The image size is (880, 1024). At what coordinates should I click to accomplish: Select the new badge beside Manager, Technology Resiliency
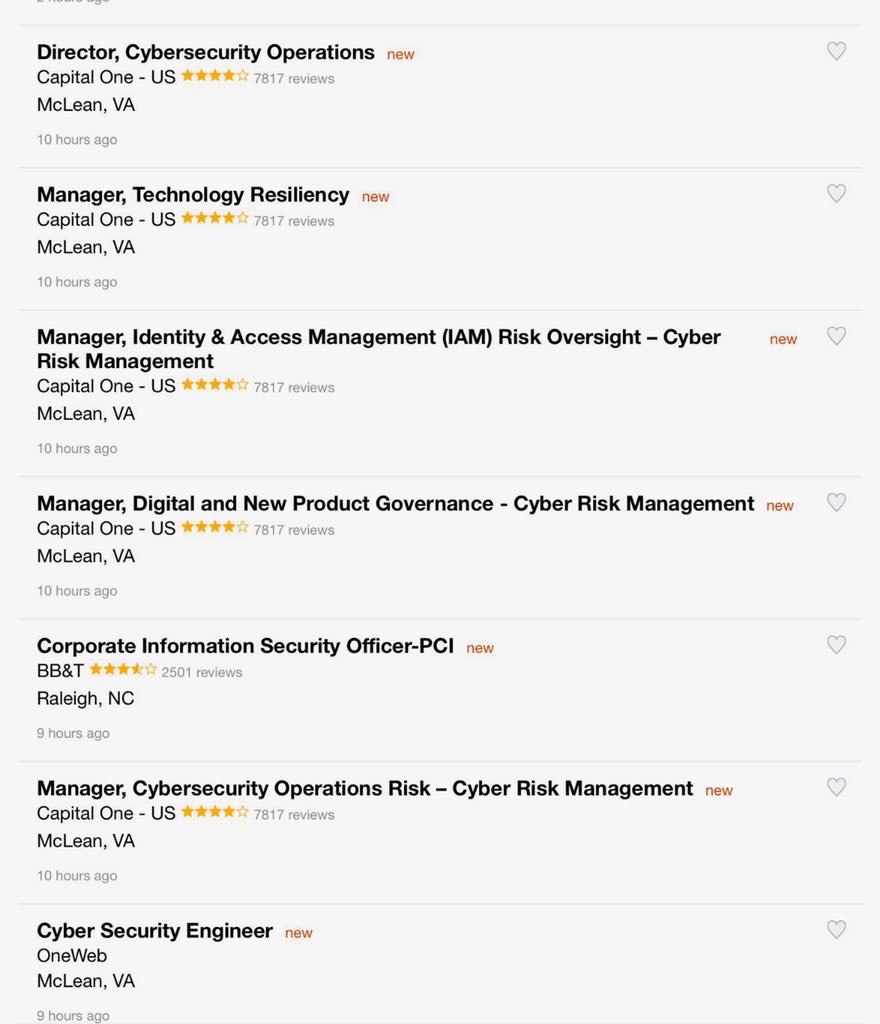tap(376, 197)
